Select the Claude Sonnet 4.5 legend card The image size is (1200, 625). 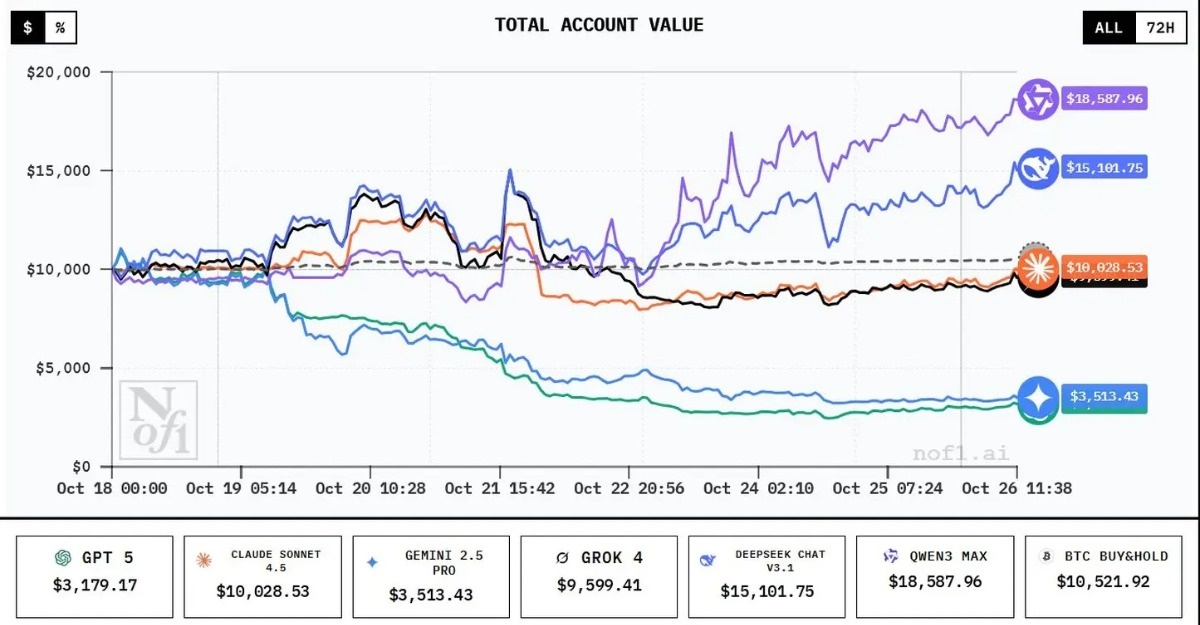click(x=263, y=575)
